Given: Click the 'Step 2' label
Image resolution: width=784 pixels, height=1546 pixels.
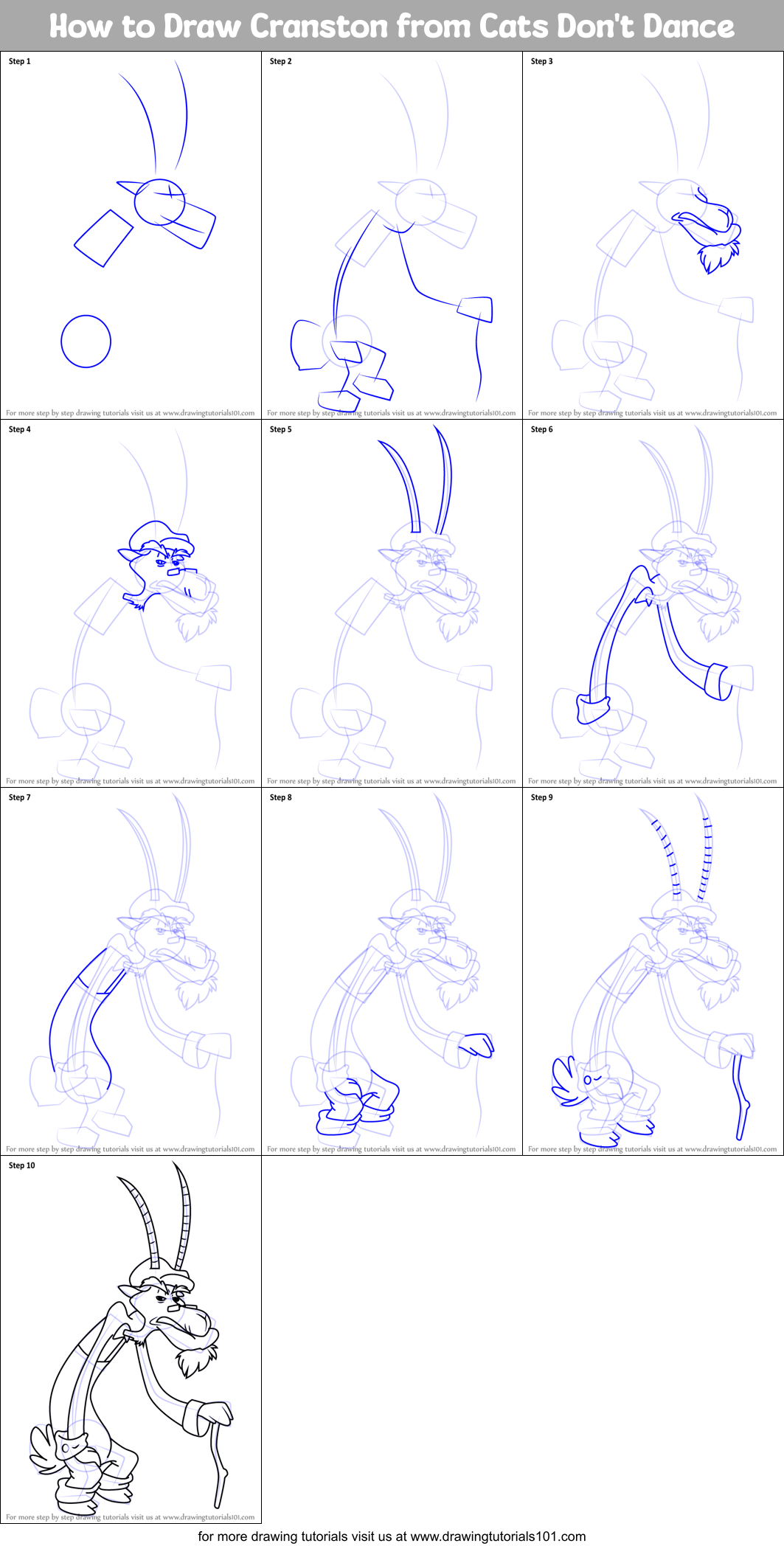Looking at the screenshot, I should (281, 61).
